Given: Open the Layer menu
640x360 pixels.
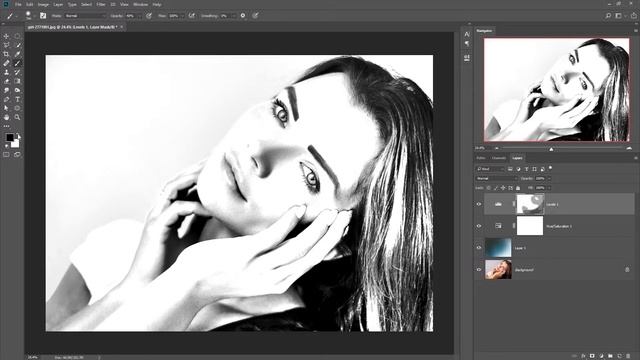Looking at the screenshot, I should click(x=58, y=4).
